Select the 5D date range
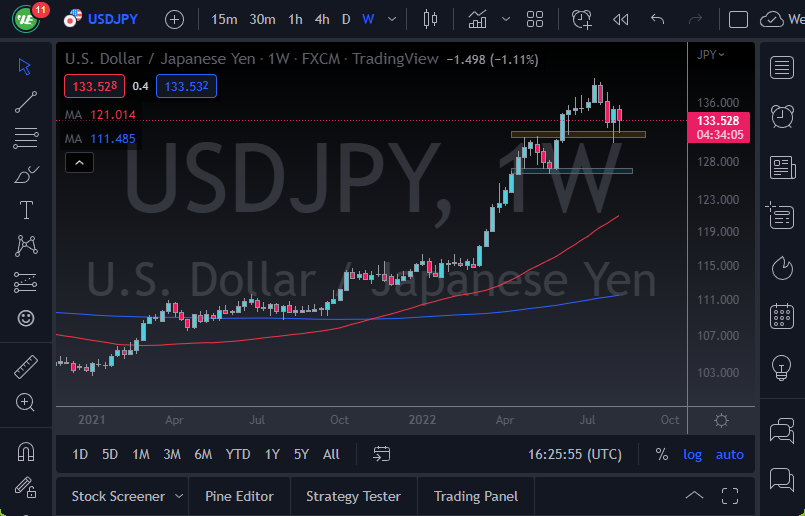Image resolution: width=805 pixels, height=516 pixels. (x=110, y=454)
